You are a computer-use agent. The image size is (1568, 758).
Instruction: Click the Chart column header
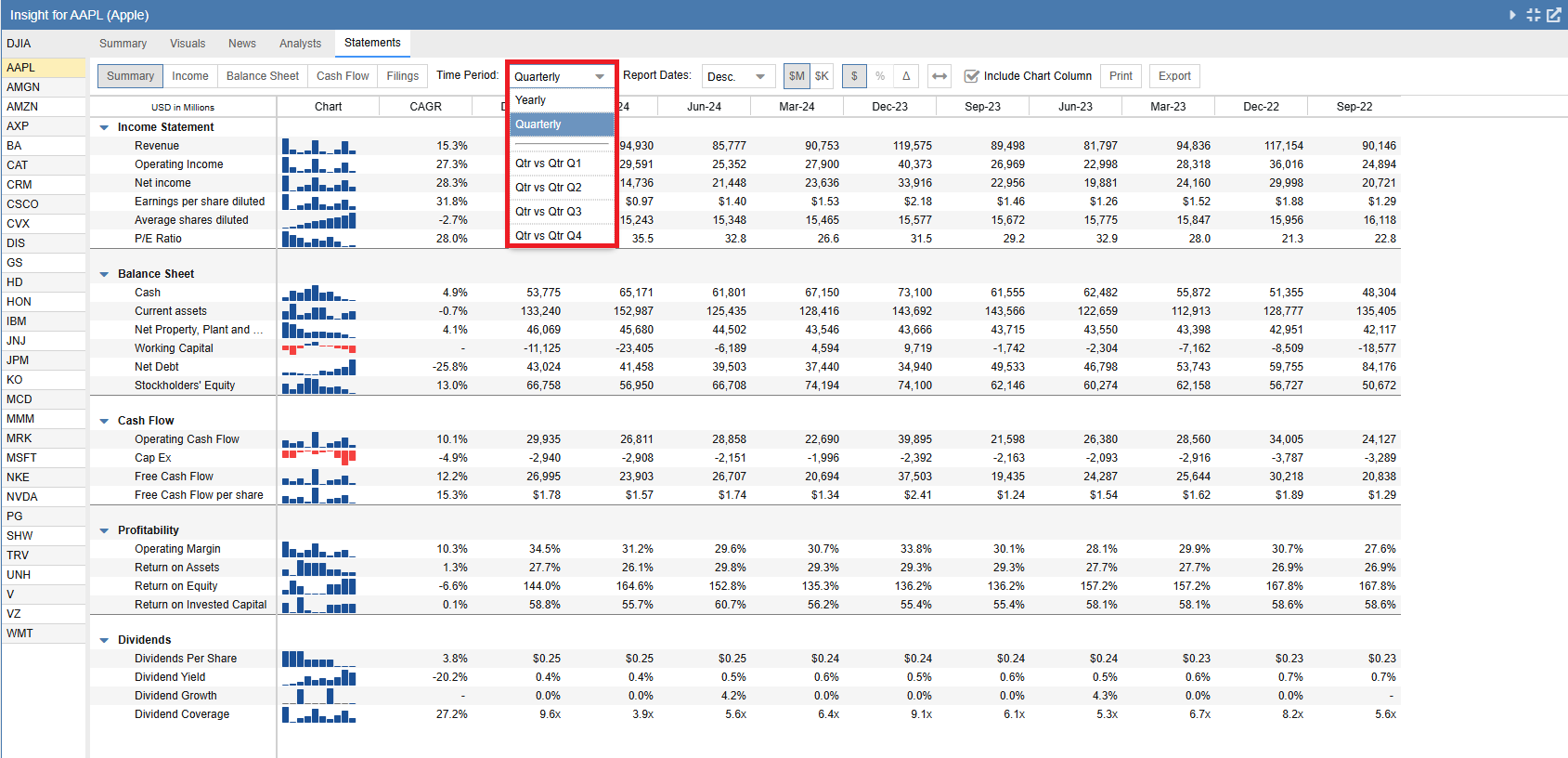(328, 107)
